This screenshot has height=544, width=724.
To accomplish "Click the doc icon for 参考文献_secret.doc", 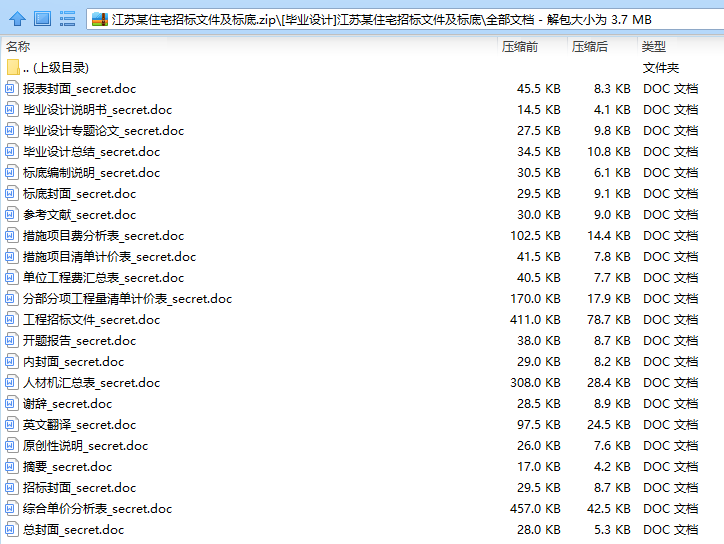I will pyautogui.click(x=12, y=215).
